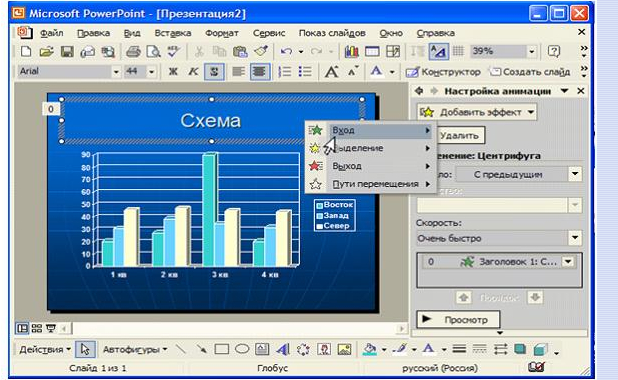Open font size 44 dropdown
Viewport: 618px width, 380px height.
click(151, 72)
